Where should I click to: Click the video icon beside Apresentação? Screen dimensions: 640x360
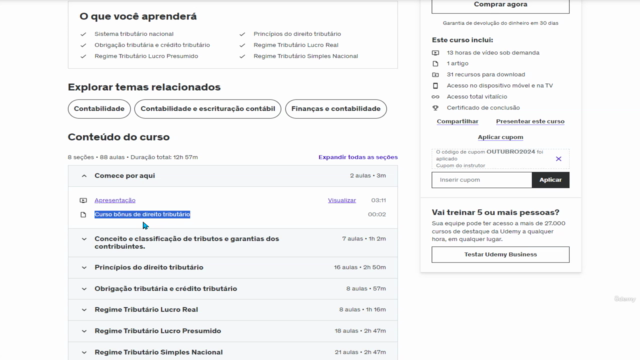(83, 200)
